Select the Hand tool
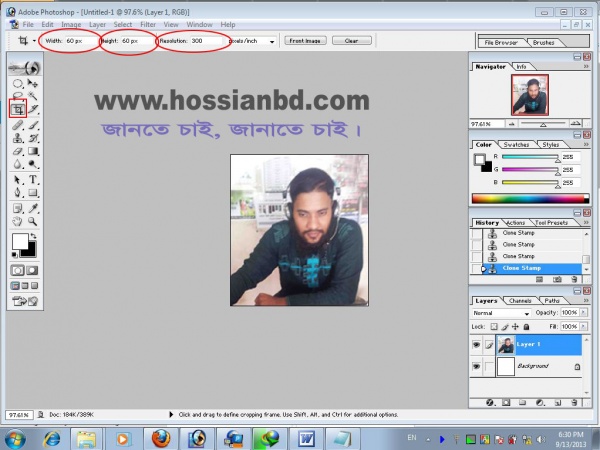Viewport: 600px width, 450px height. 17,221
